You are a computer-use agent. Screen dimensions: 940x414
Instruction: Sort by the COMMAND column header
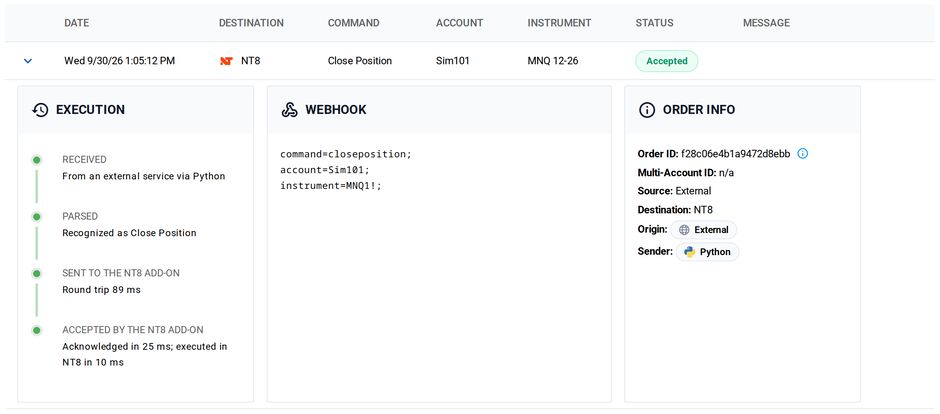[354, 23]
